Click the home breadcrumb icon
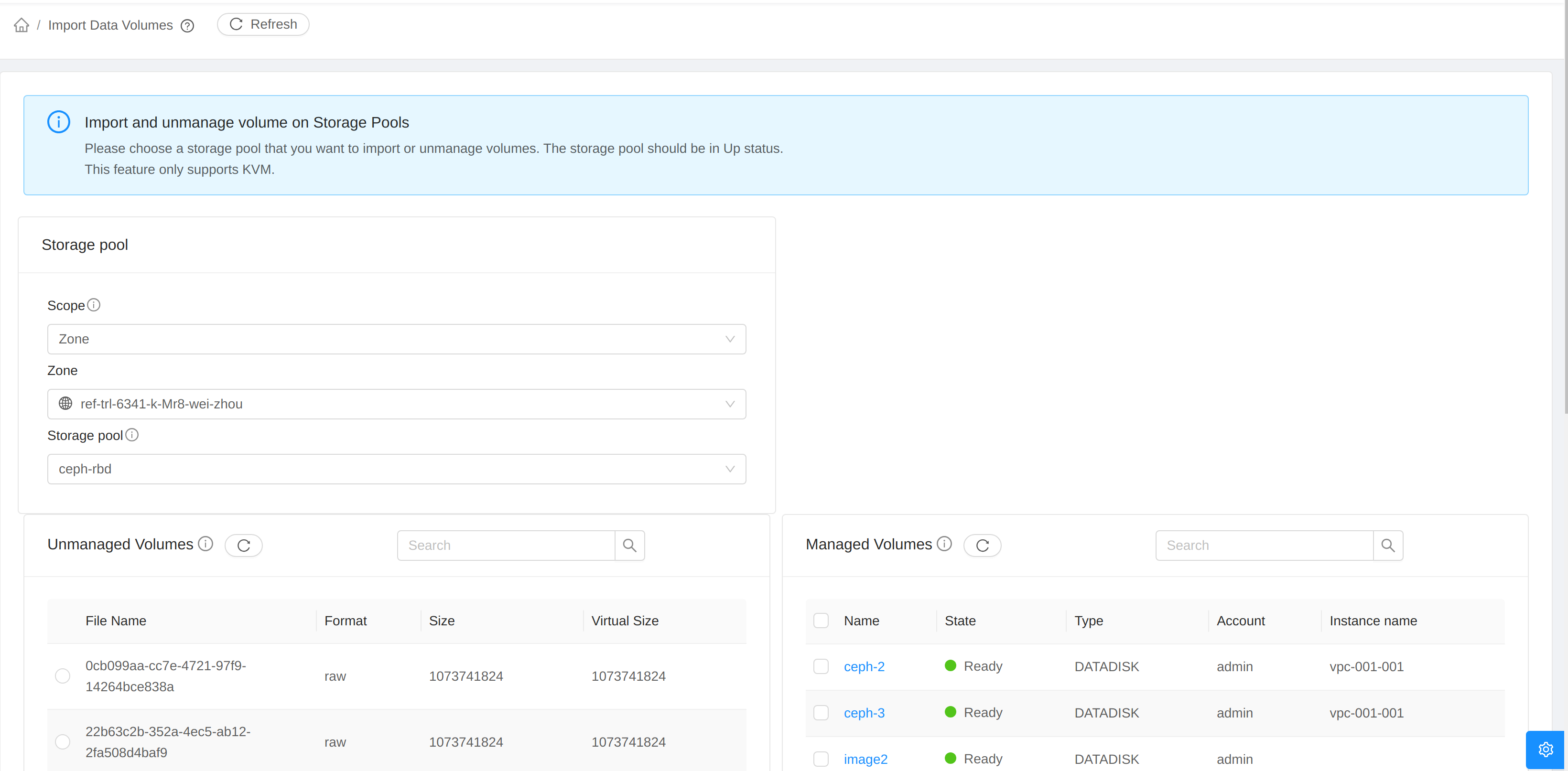Viewport: 1568px width, 771px height. 22,25
